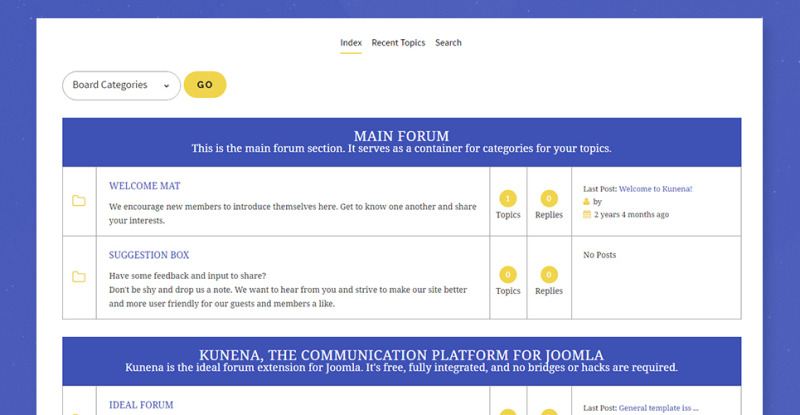Open the SUGGESTION BOX category
Screen dimensions: 800x415
[x=149, y=255]
